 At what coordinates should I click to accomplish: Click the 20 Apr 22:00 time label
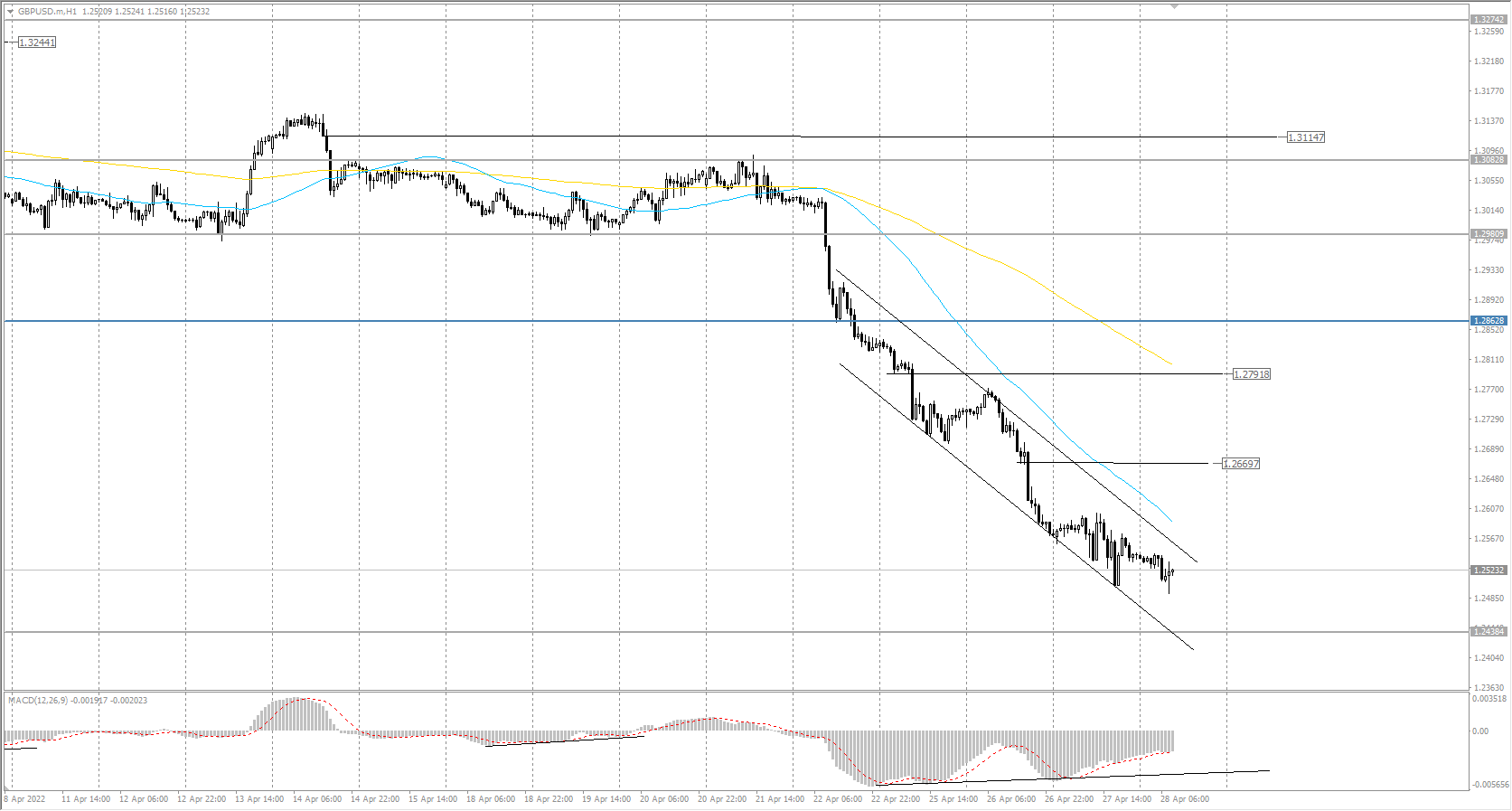722,799
